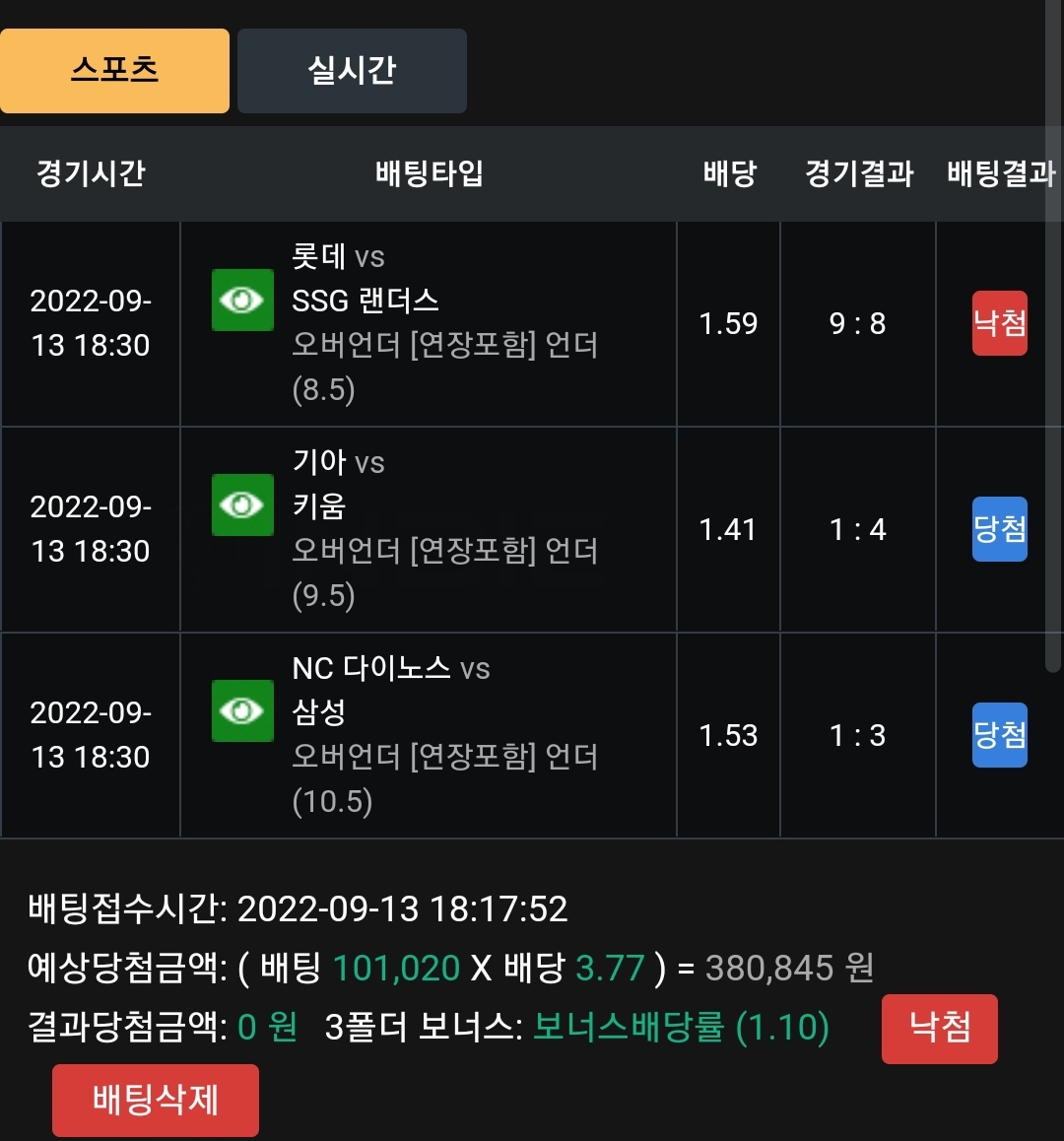
Task: Open the 실시간 tab
Action: (x=353, y=71)
